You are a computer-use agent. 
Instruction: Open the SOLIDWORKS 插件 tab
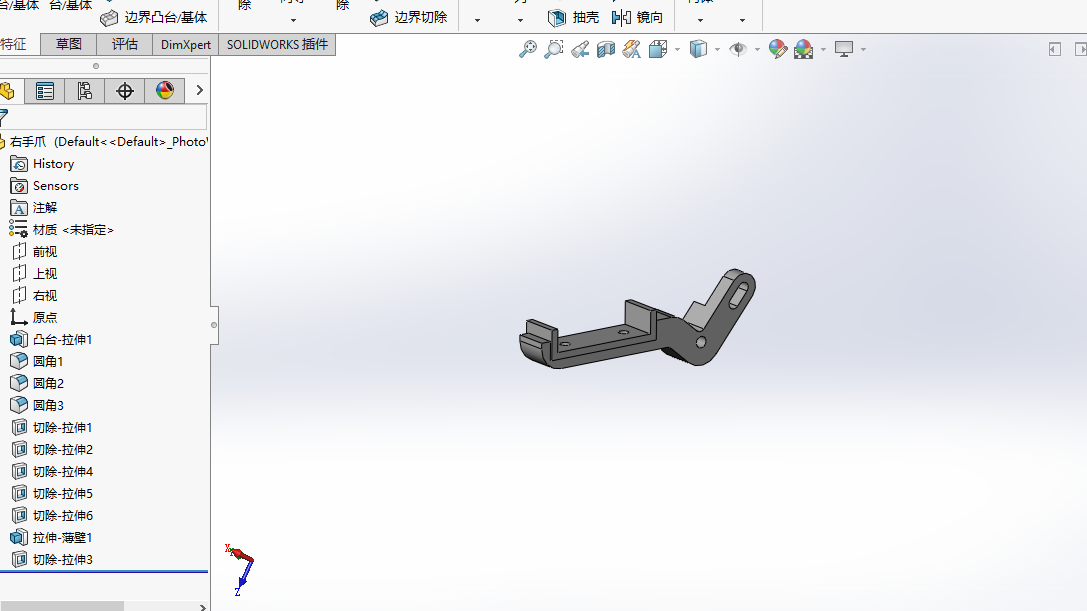tap(277, 44)
